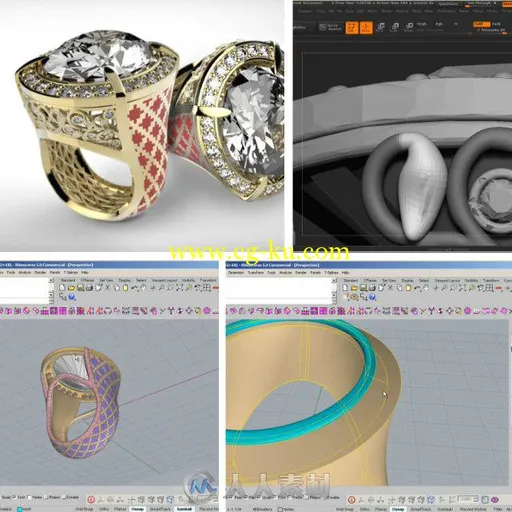Toggle Grid Snap in left Rhino status bar
The height and width of the screenshot is (512, 512).
pos(85,509)
